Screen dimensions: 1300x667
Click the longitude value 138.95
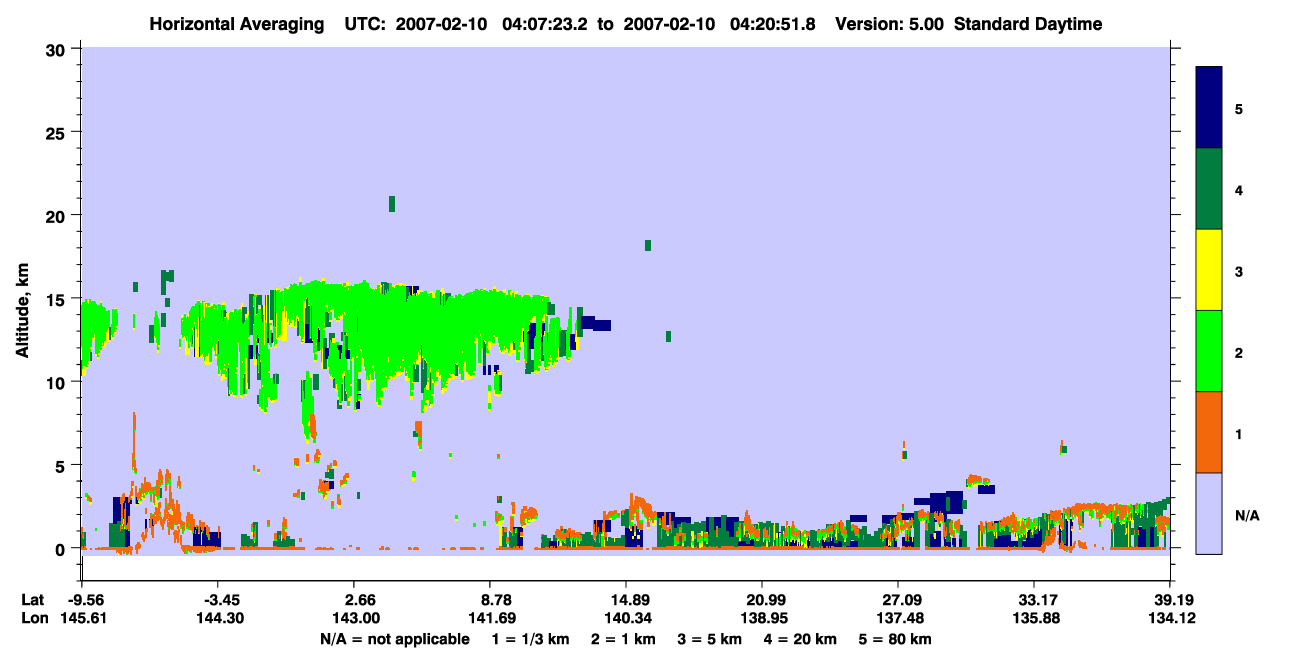pos(765,618)
